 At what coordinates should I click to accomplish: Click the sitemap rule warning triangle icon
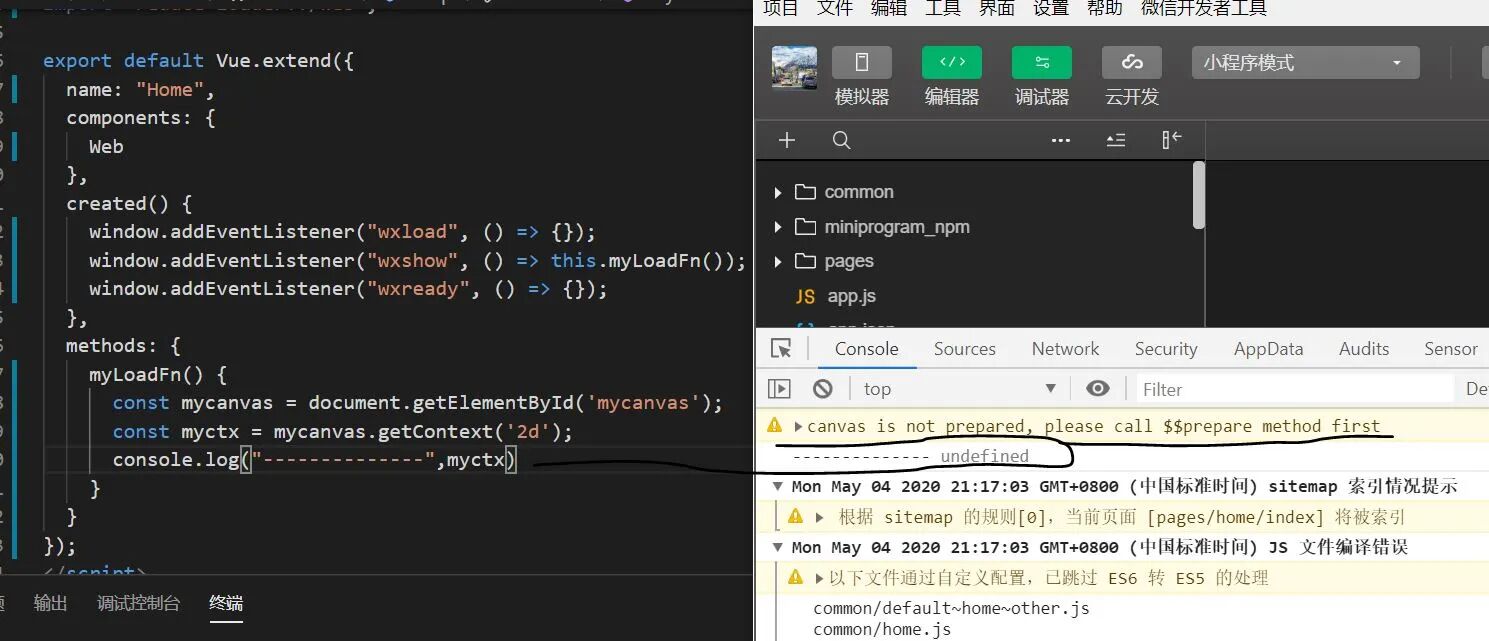pyautogui.click(x=796, y=517)
